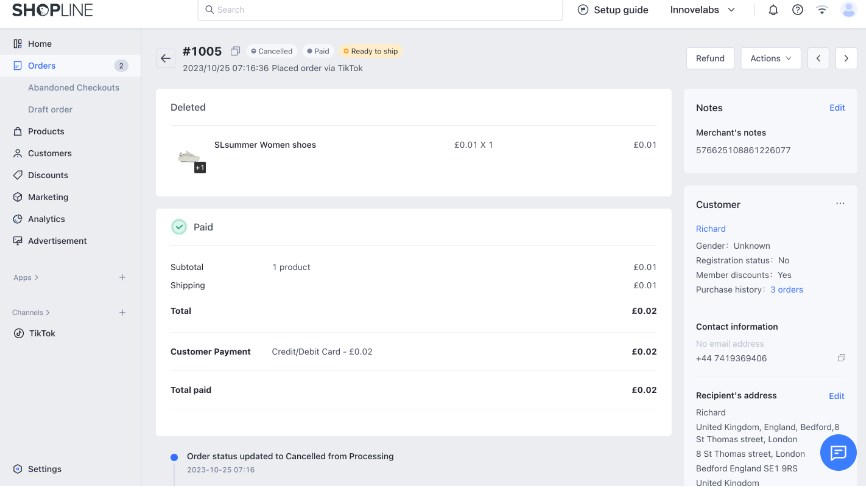Copy order number #1005 with copy icon
This screenshot has height=488, width=866.
pyautogui.click(x=235, y=51)
